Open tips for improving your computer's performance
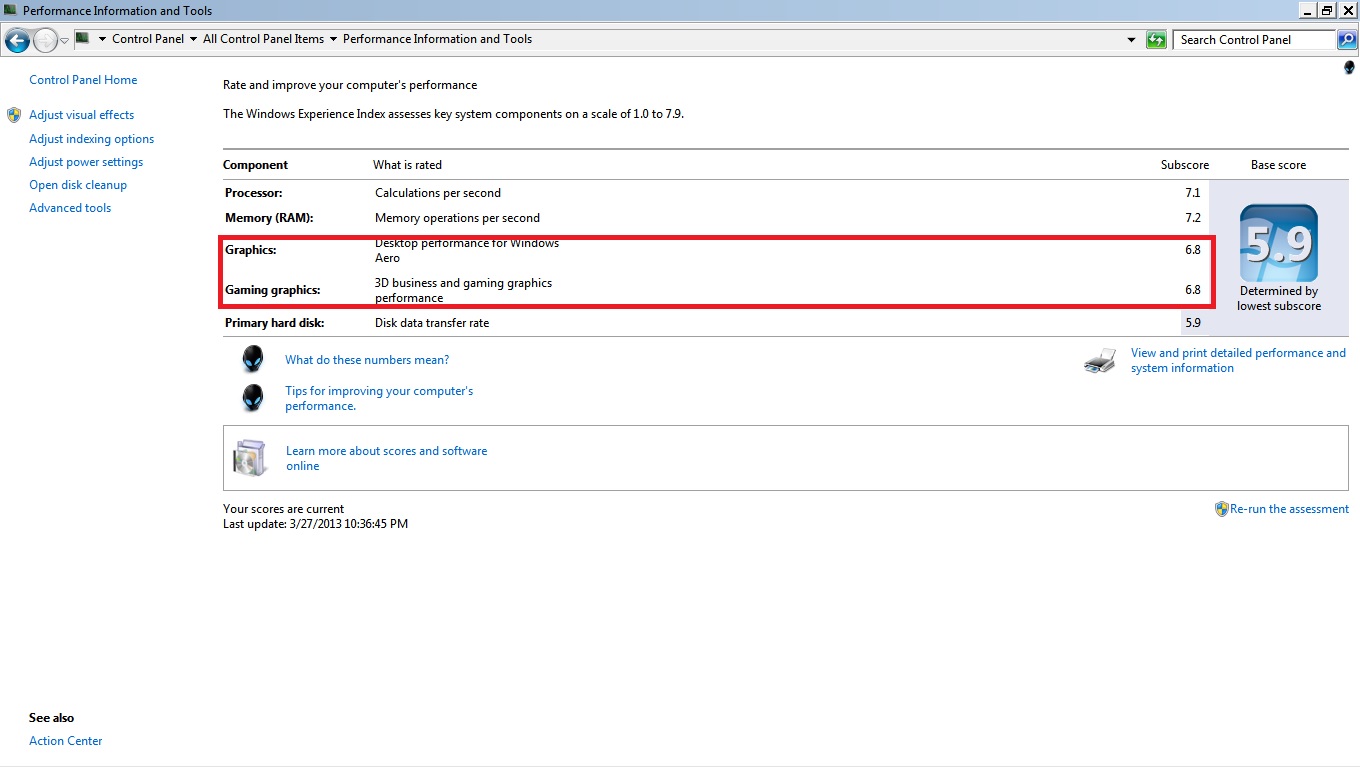This screenshot has height=768, width=1360. 379,398
